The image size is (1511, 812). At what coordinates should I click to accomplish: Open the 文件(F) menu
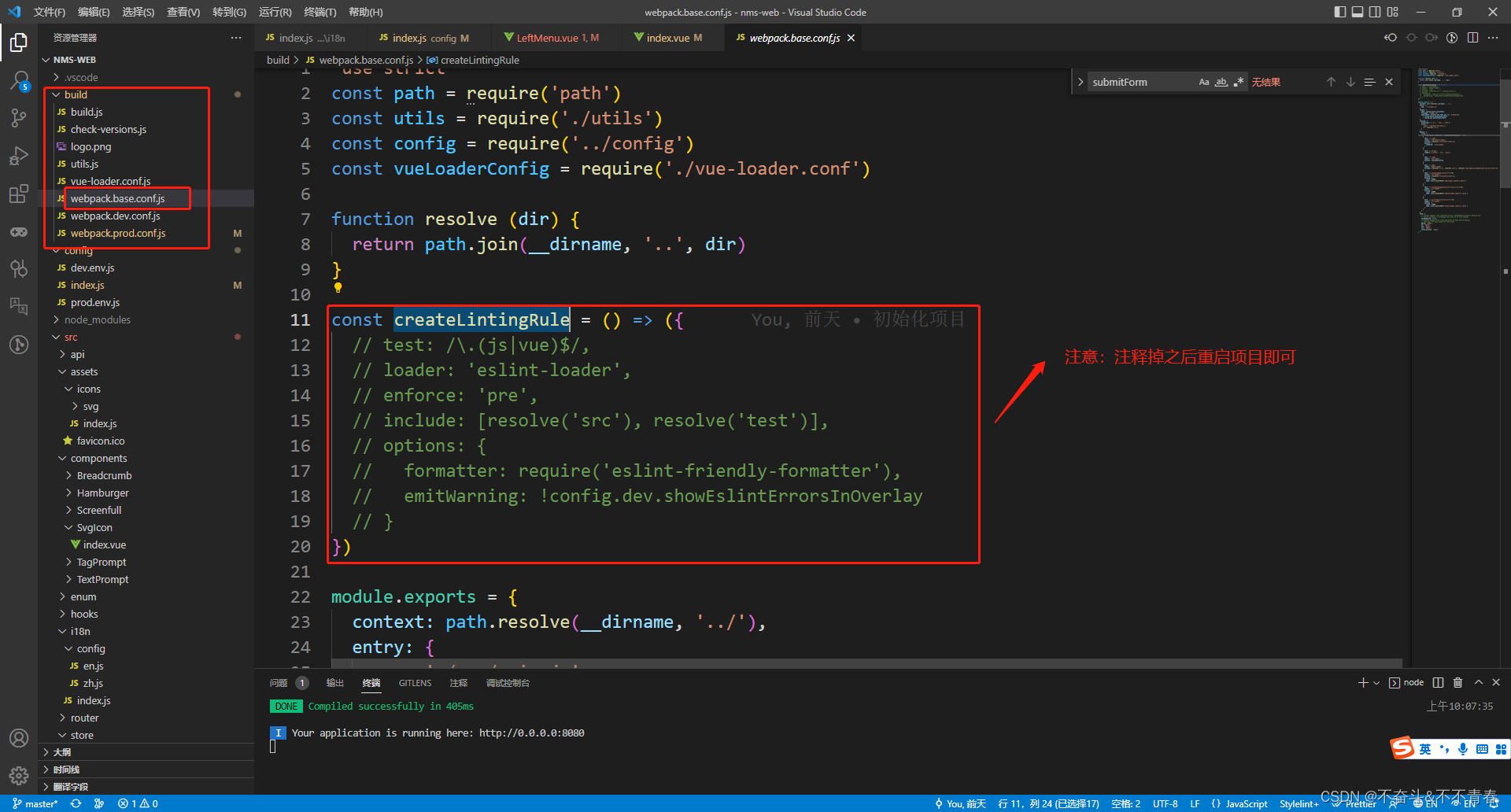(x=49, y=12)
